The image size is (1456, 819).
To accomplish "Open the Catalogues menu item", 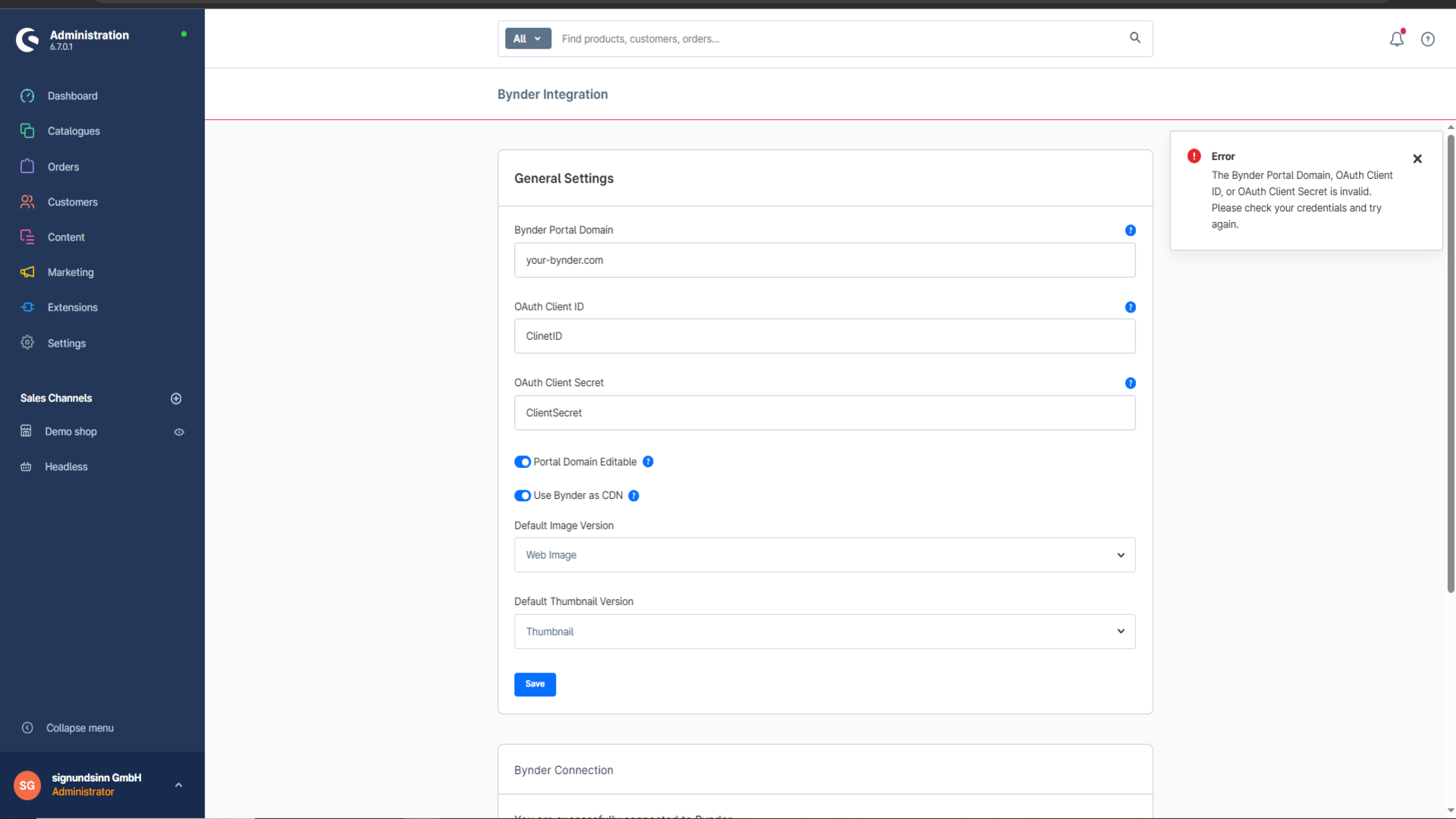I will point(74,130).
